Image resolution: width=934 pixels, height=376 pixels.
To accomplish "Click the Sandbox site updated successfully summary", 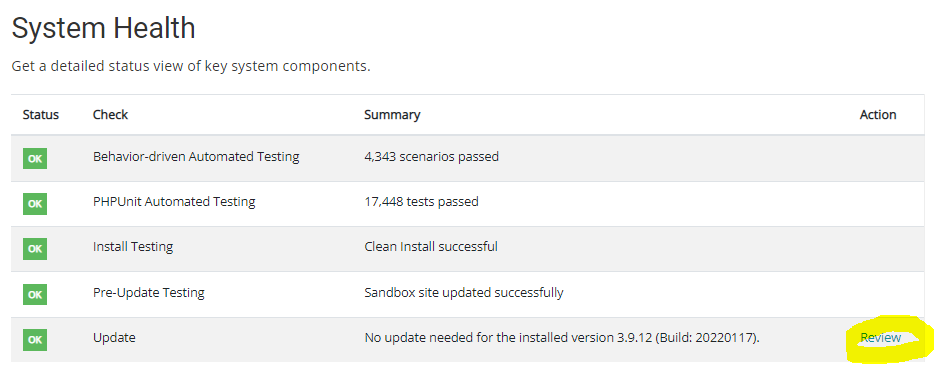I will [463, 293].
